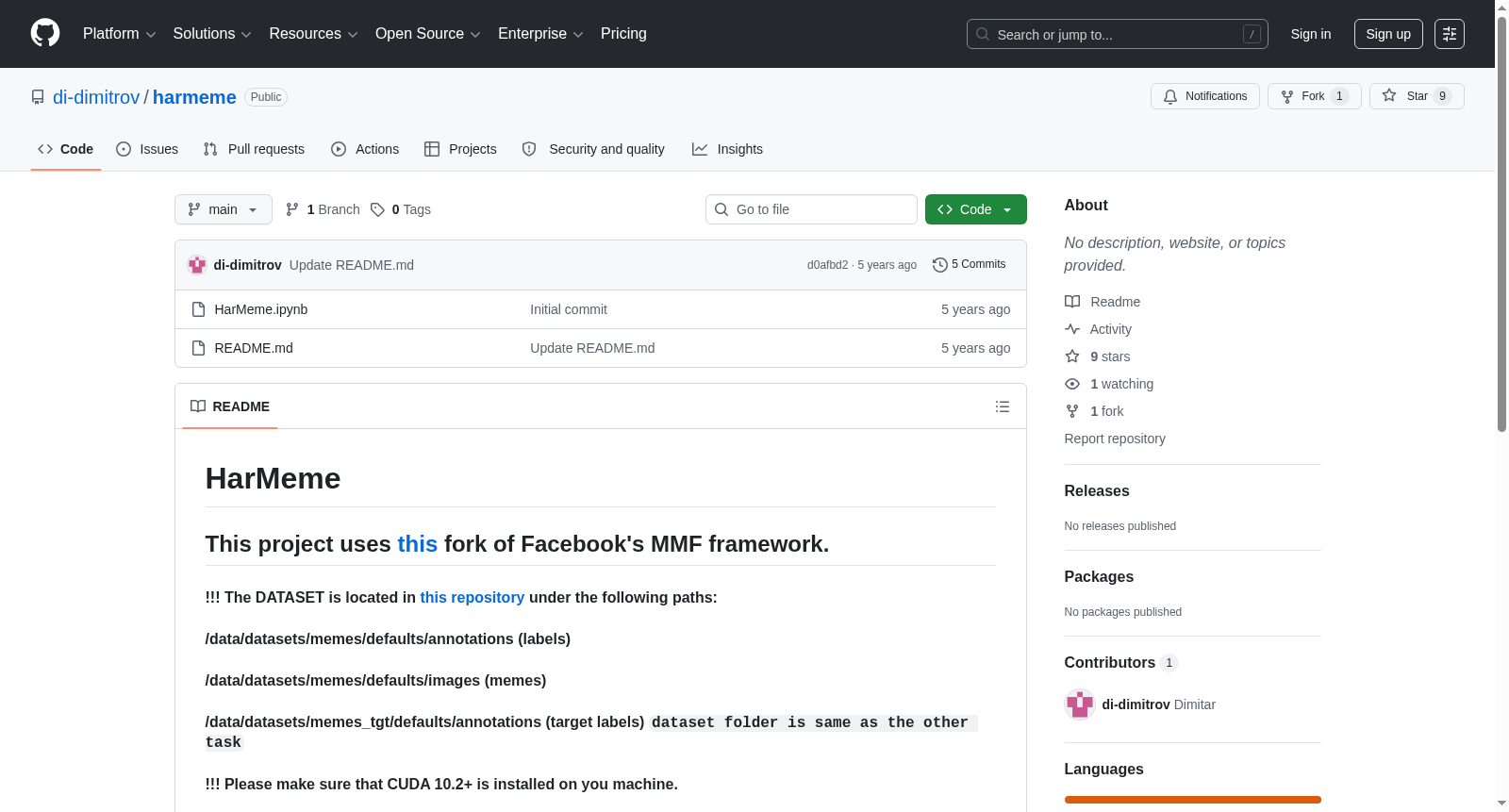The image size is (1509, 812).
Task: View the 5 Commits history
Action: coord(969,265)
